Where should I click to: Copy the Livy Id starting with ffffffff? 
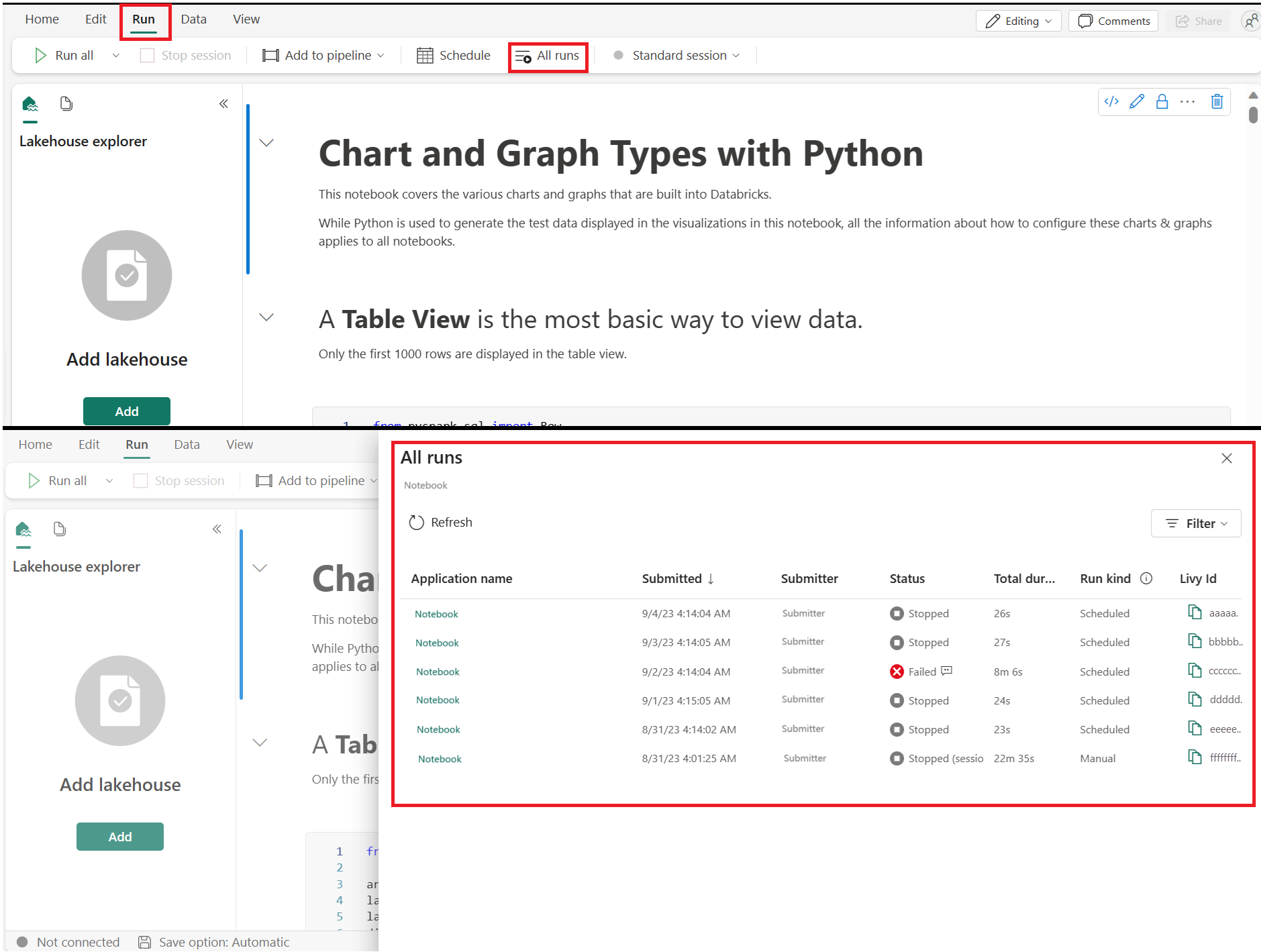(1195, 757)
